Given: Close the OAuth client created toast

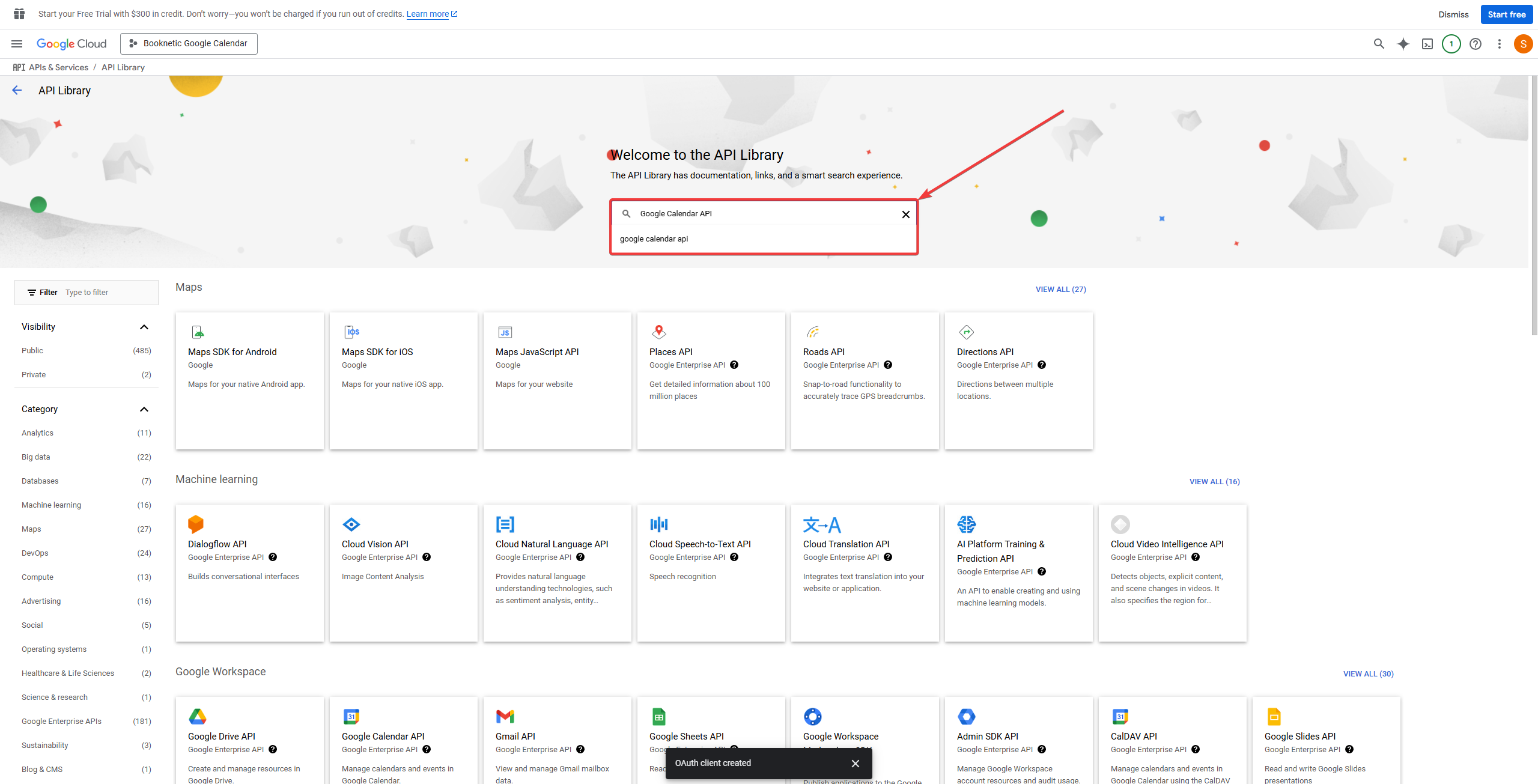Looking at the screenshot, I should (856, 764).
